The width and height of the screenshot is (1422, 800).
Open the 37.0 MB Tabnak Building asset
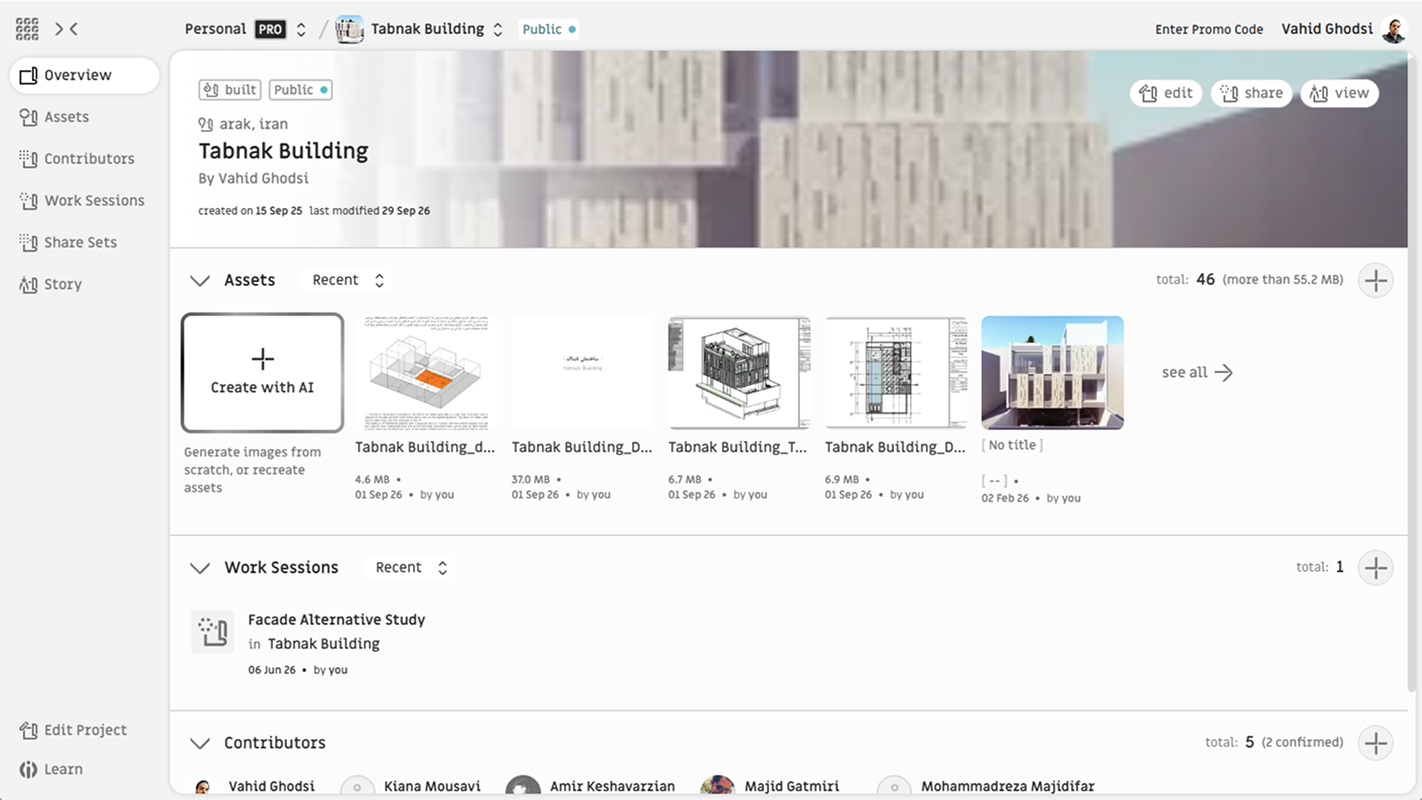point(582,373)
